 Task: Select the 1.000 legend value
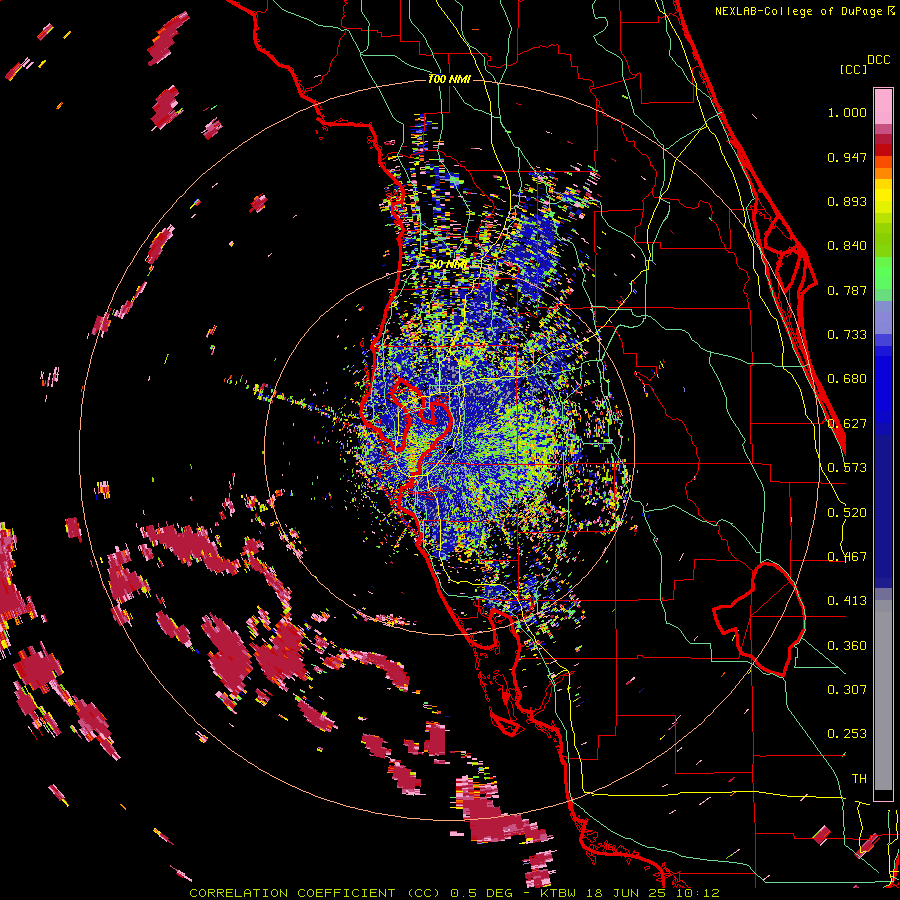click(847, 112)
